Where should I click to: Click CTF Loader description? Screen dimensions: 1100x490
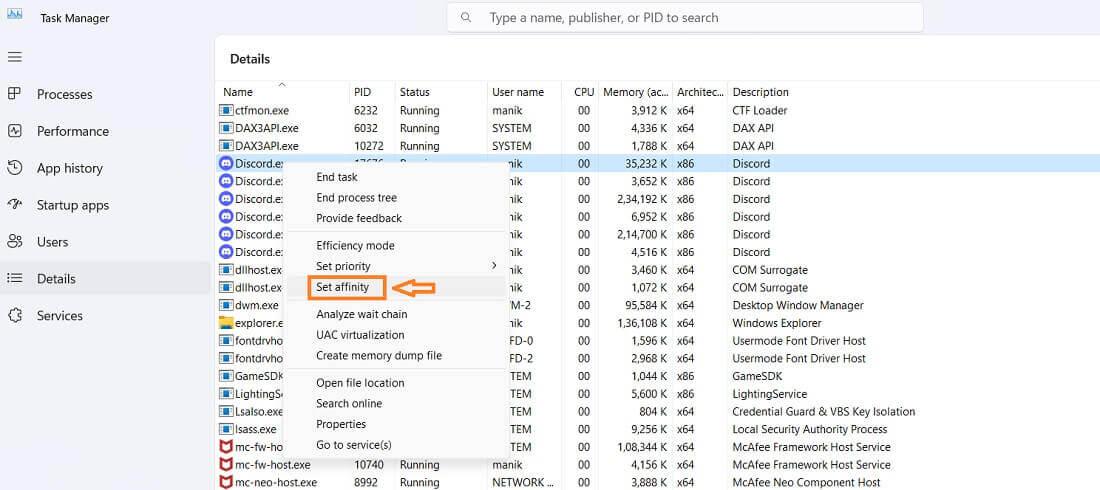[760, 110]
